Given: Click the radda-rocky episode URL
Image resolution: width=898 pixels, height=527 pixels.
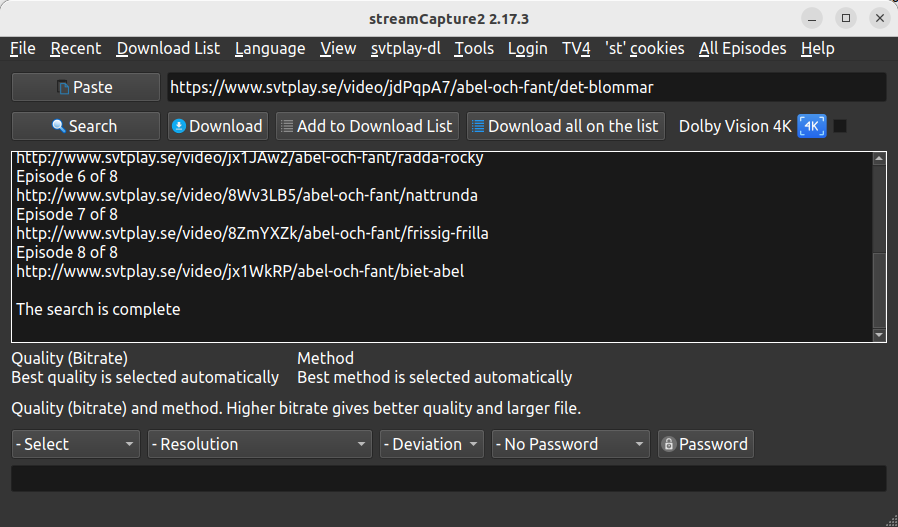Looking at the screenshot, I should 250,158.
